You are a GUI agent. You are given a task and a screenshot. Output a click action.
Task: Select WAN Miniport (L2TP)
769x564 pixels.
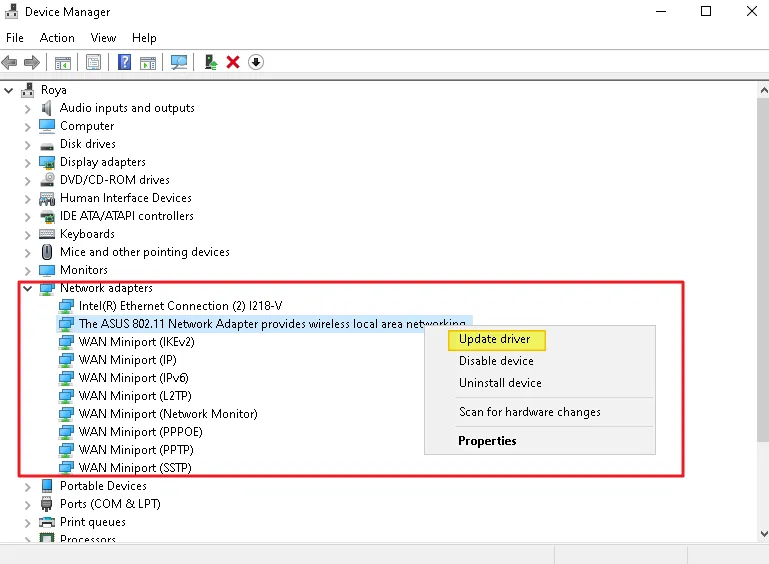(135, 396)
